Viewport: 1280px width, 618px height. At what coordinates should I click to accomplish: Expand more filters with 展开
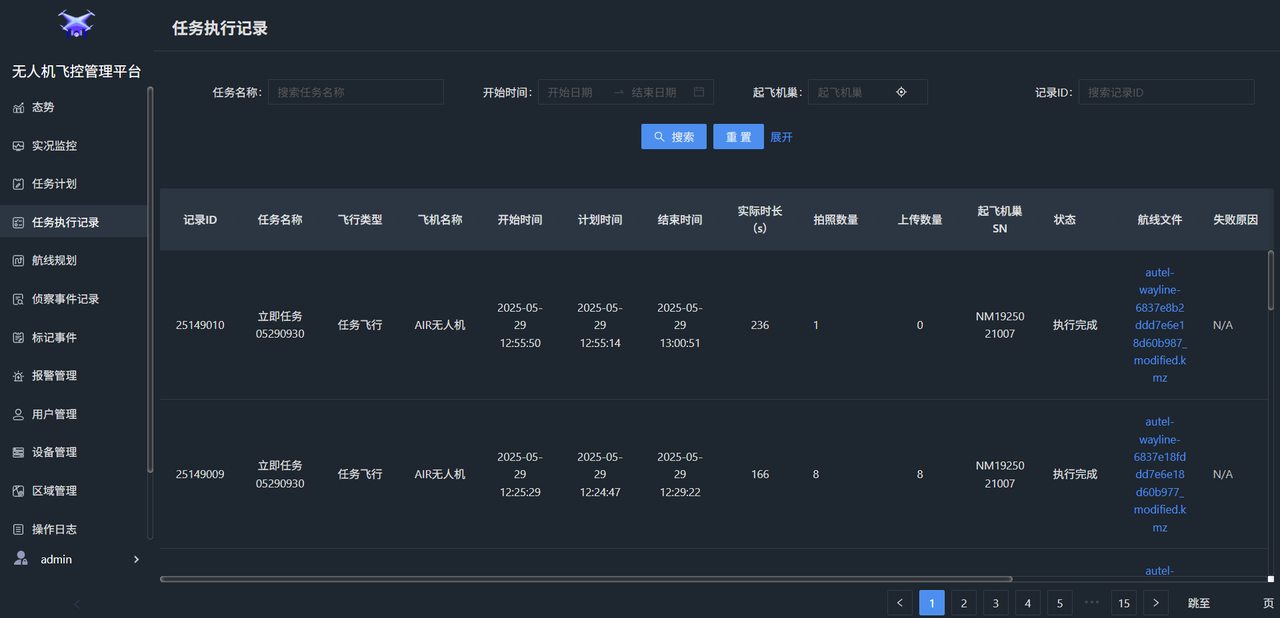(x=781, y=137)
